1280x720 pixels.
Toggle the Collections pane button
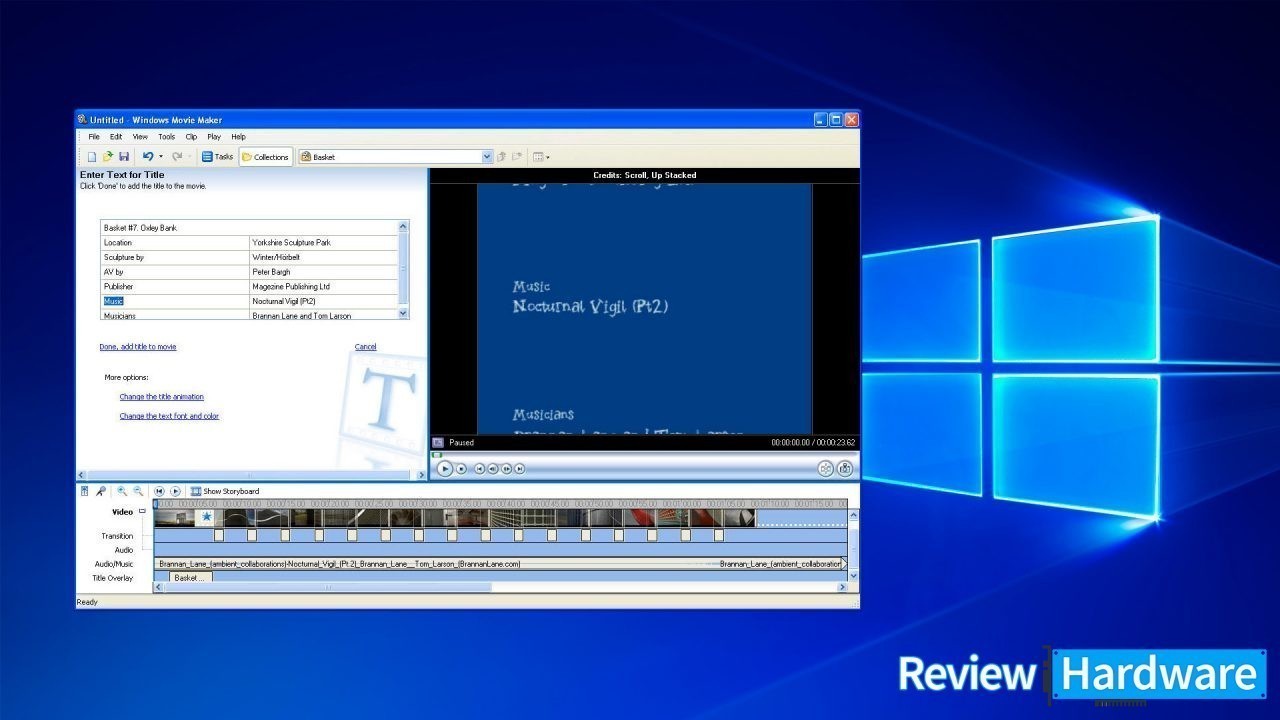(x=265, y=157)
